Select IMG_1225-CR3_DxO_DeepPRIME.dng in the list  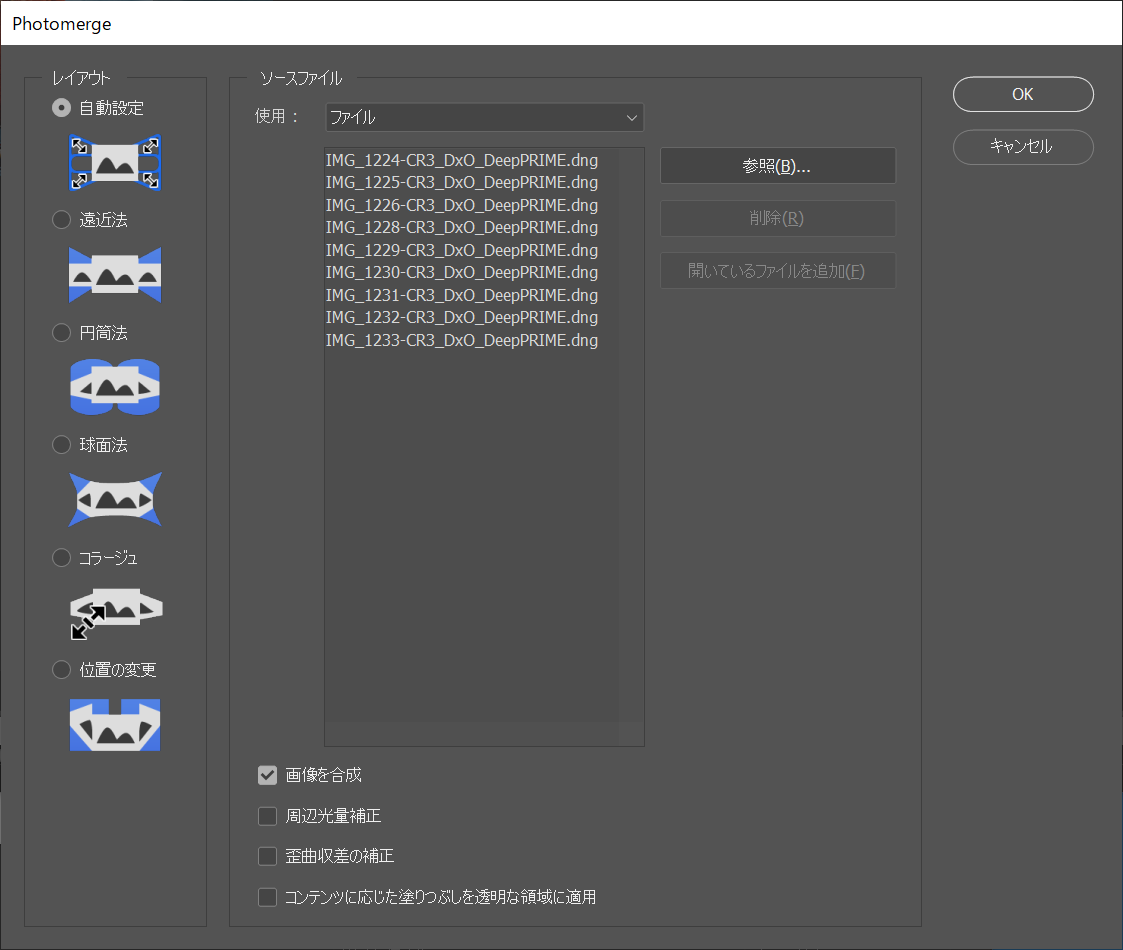(462, 182)
